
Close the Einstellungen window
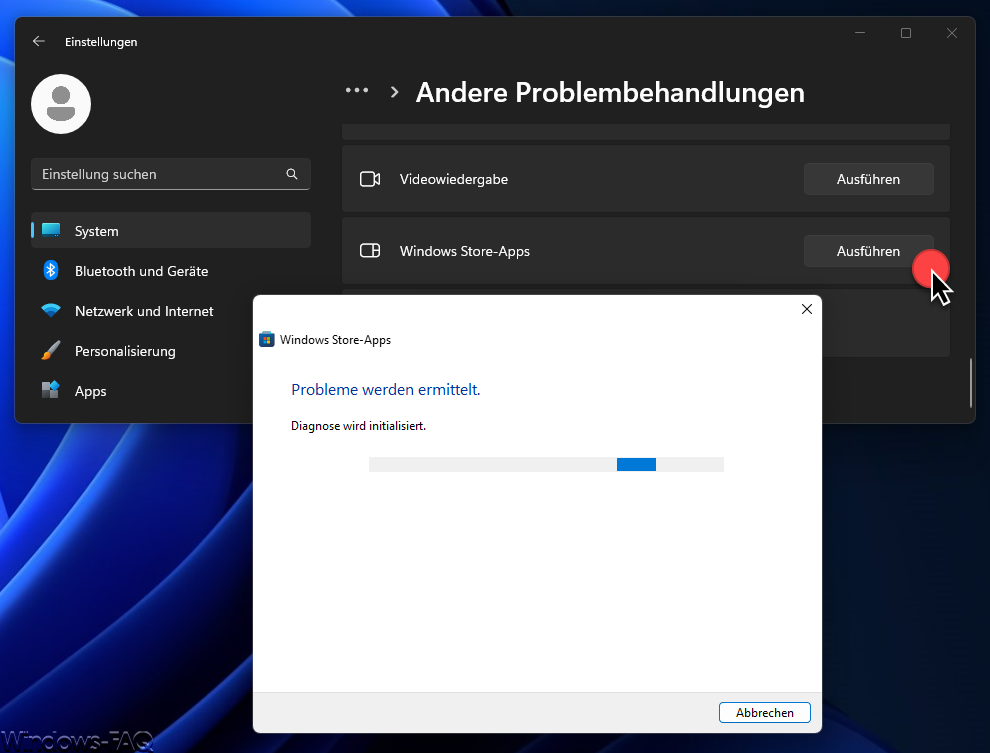pyautogui.click(x=952, y=33)
